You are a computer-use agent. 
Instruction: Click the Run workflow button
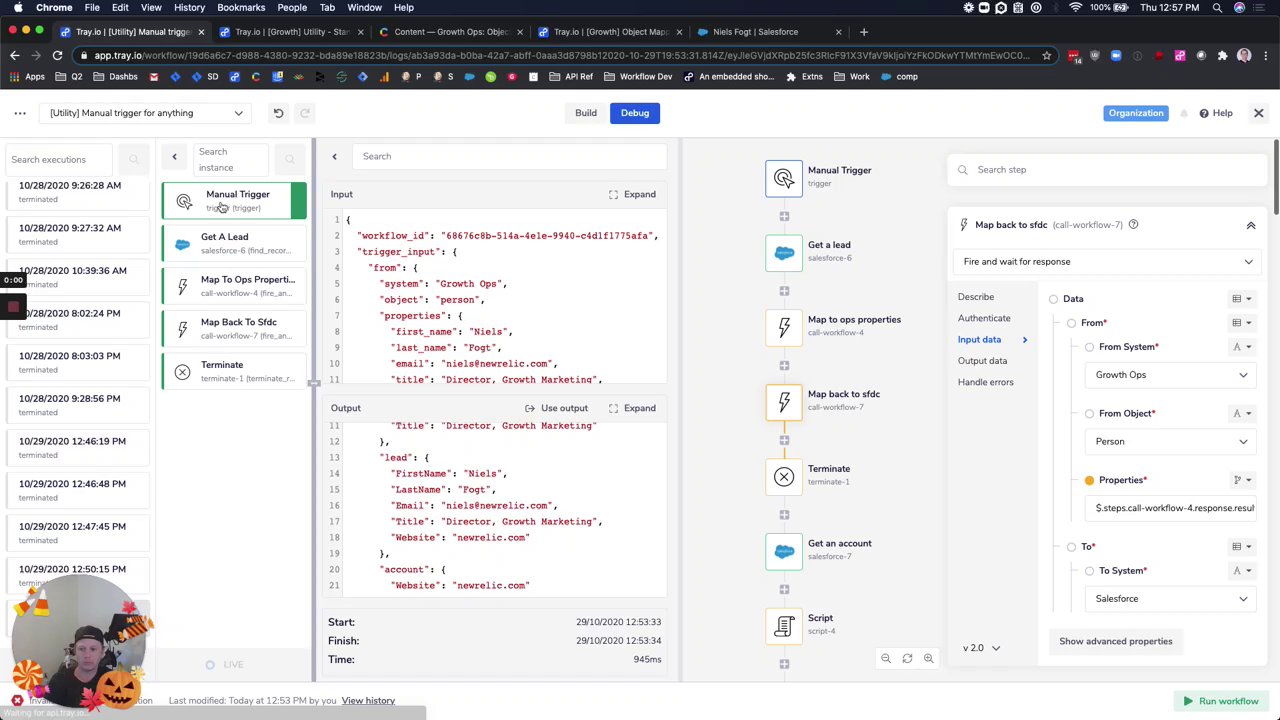1221,702
